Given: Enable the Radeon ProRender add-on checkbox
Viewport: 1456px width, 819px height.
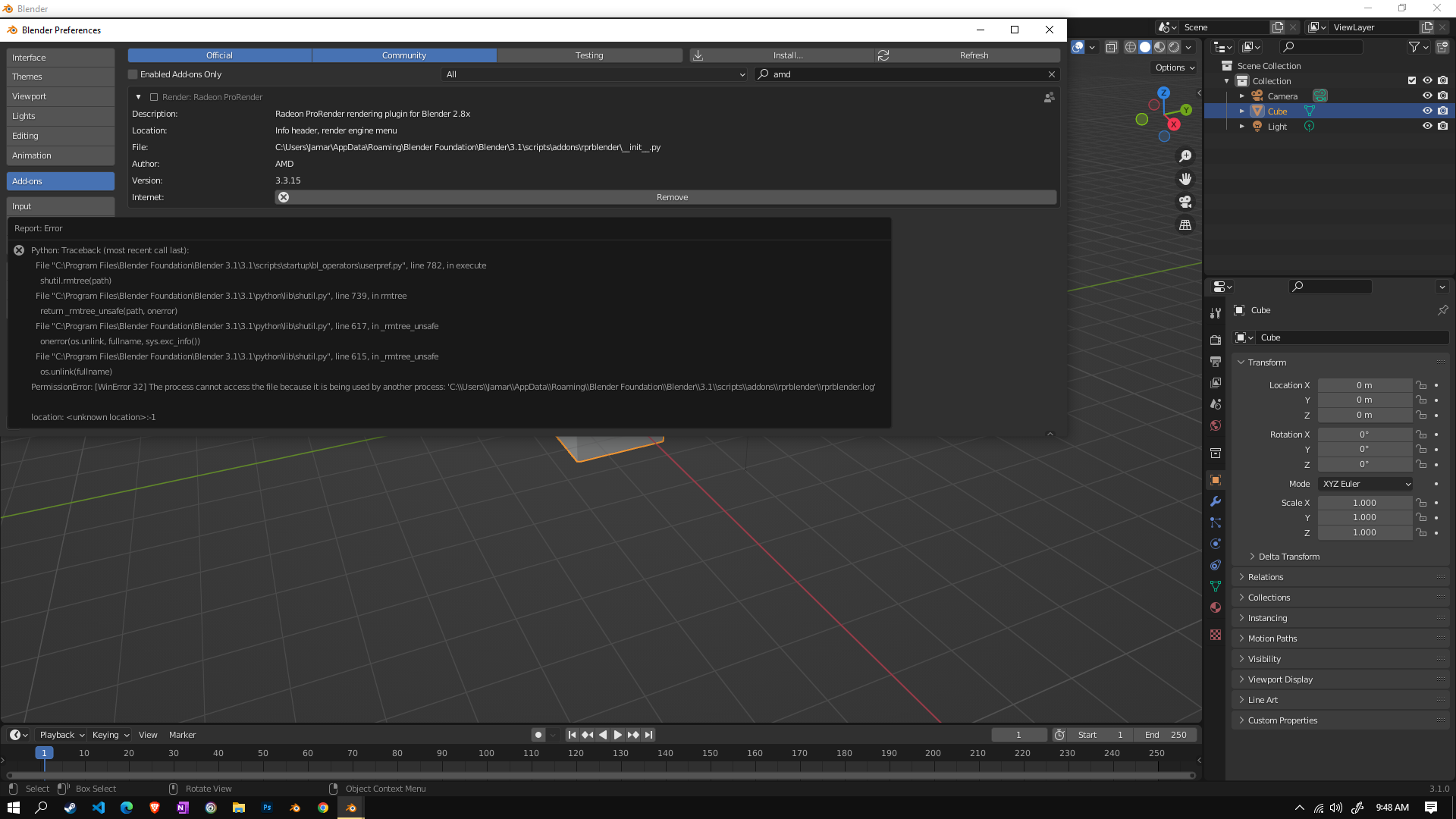Looking at the screenshot, I should click(154, 97).
